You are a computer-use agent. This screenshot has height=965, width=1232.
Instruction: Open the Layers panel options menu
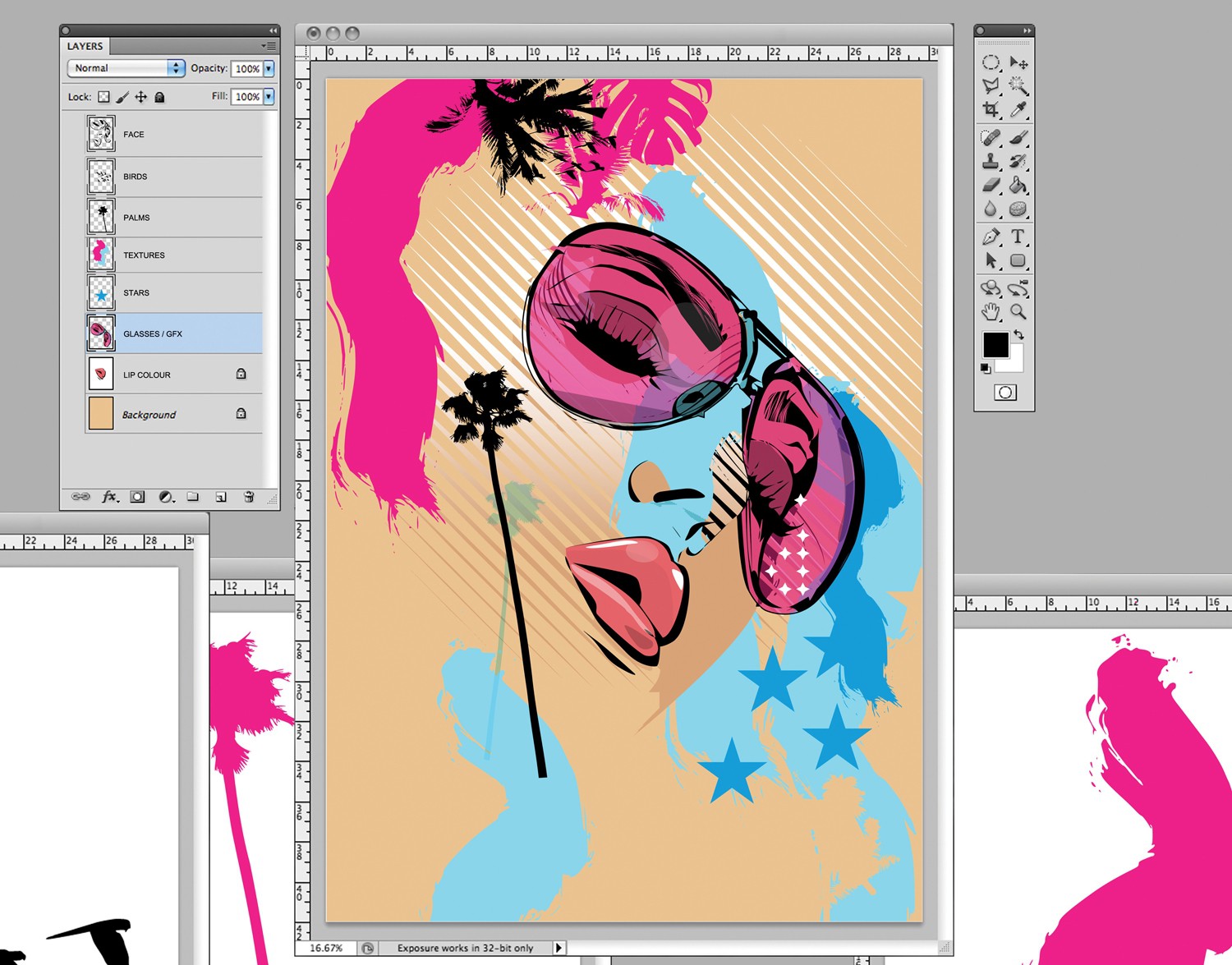click(269, 46)
